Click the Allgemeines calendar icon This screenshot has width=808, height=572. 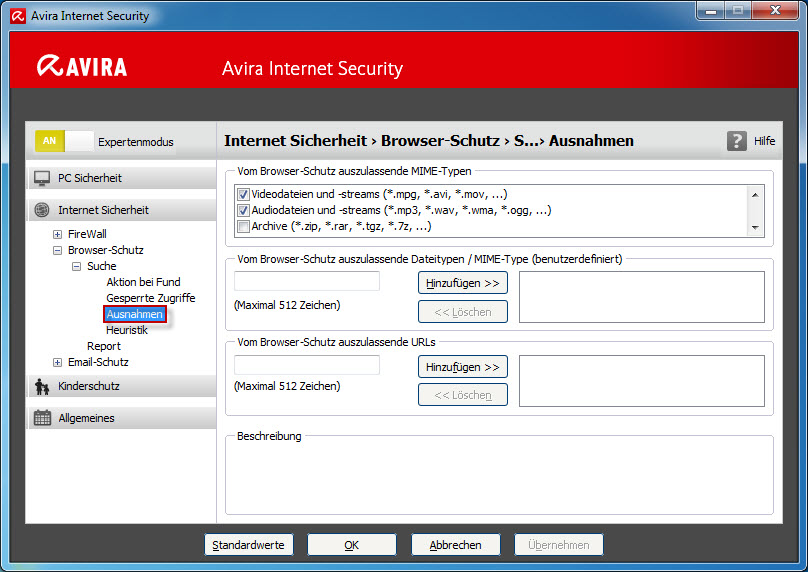click(x=42, y=418)
